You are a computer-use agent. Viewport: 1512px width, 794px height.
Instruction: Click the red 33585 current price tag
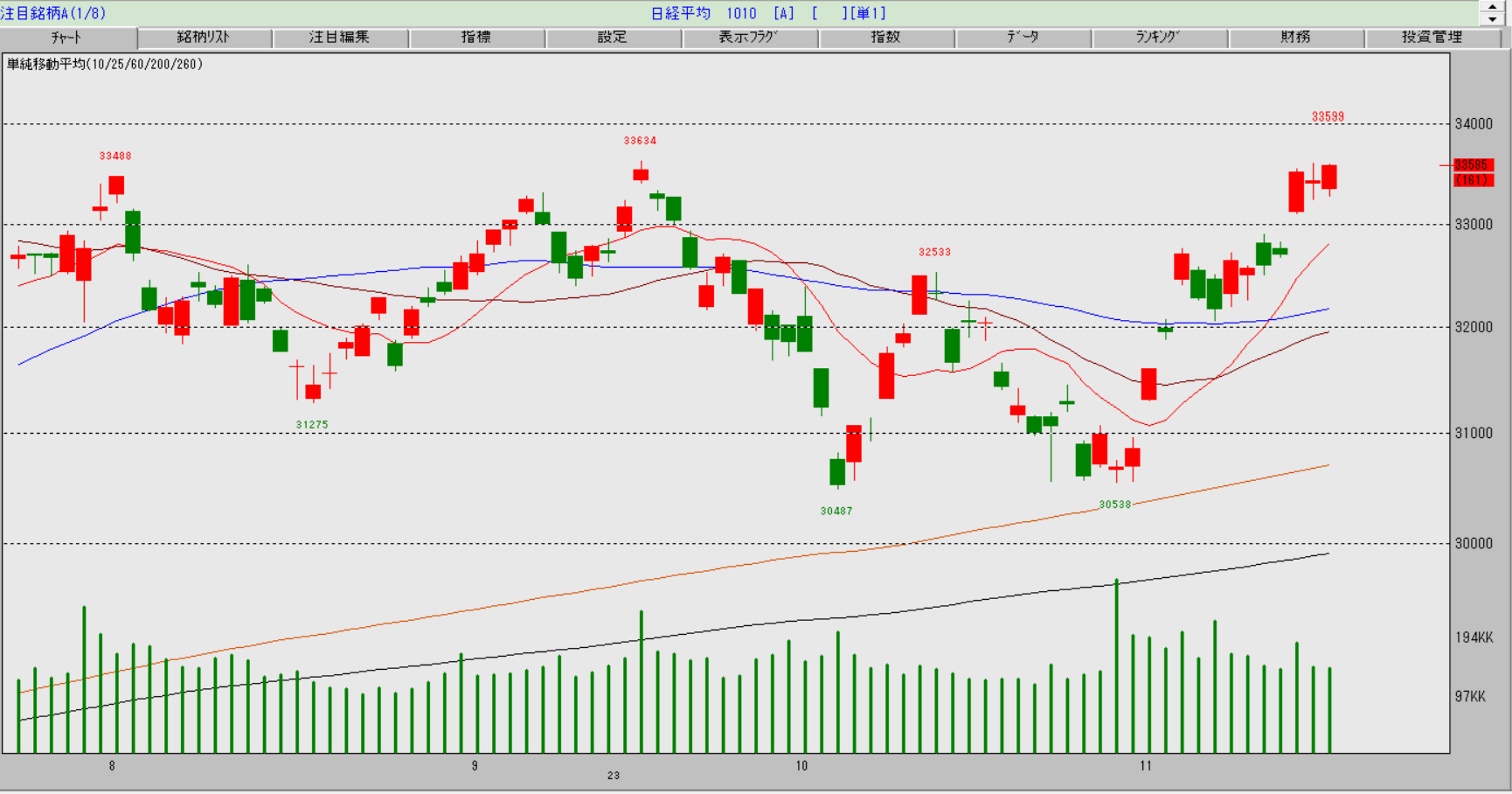1474,164
